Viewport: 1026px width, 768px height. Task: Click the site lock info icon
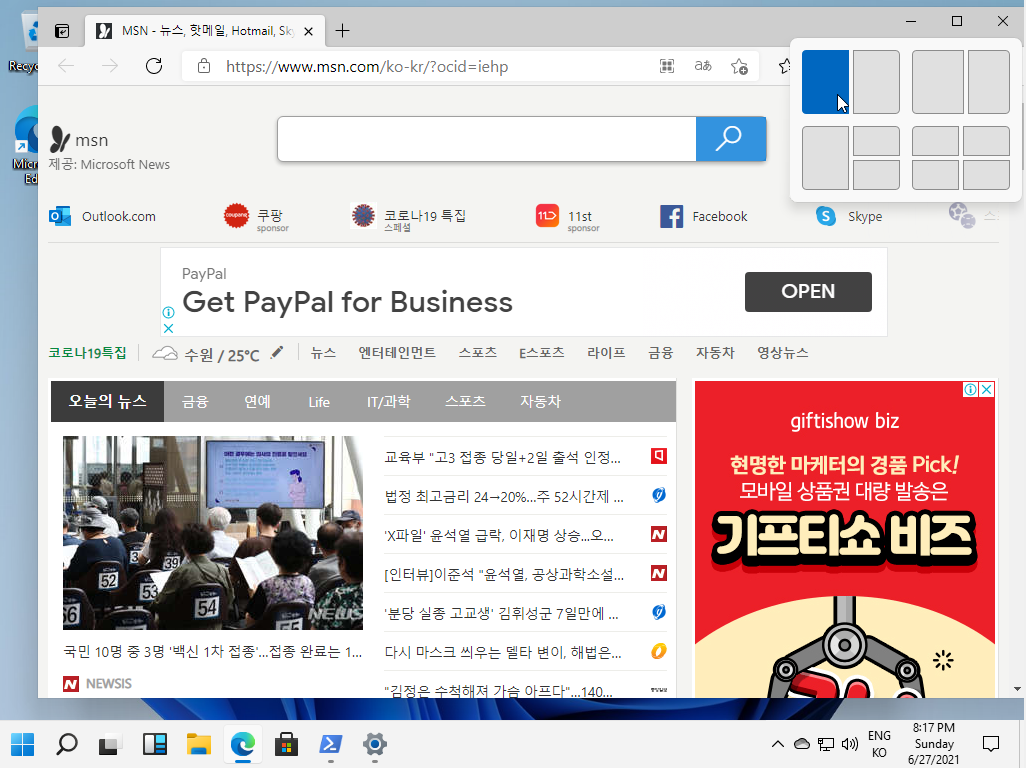(204, 66)
